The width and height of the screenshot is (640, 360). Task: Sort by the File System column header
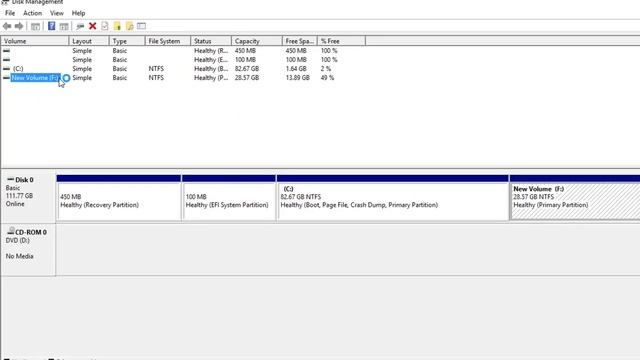(x=168, y=41)
